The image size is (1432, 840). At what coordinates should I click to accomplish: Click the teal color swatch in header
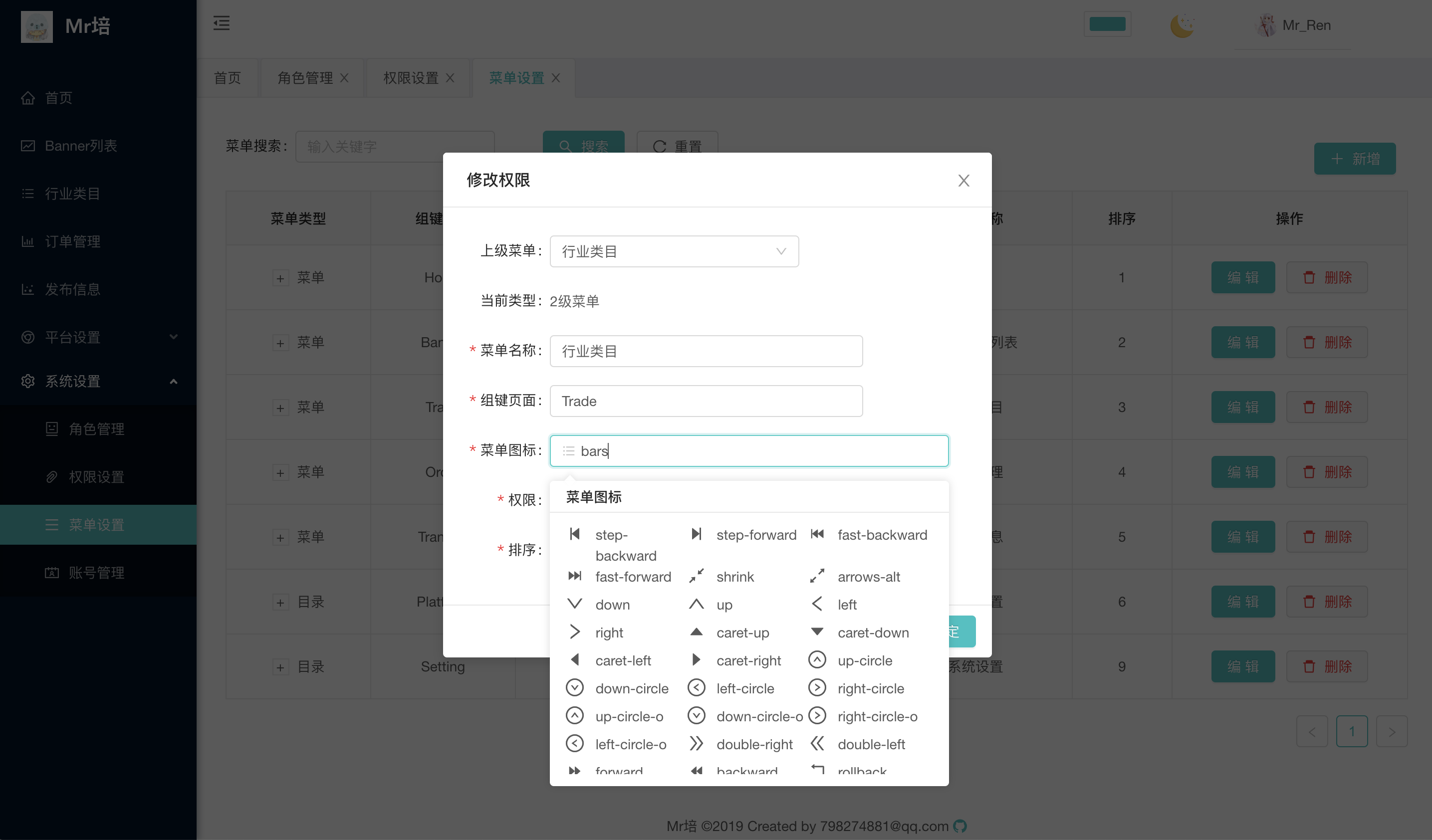1107,24
